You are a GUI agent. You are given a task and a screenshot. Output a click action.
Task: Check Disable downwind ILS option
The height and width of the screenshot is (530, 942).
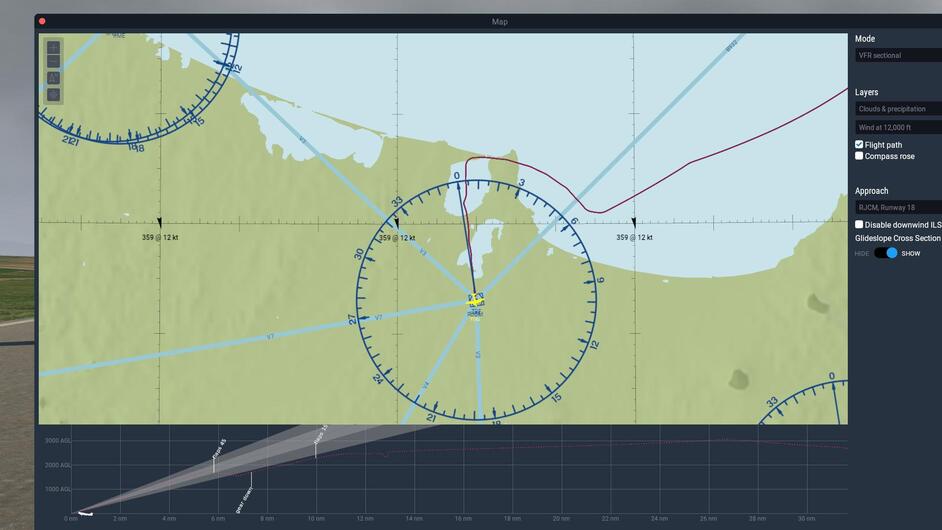[859, 224]
